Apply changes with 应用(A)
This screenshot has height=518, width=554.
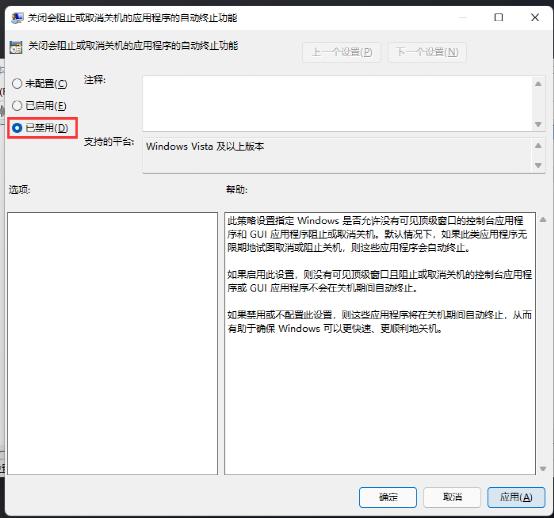(x=516, y=497)
